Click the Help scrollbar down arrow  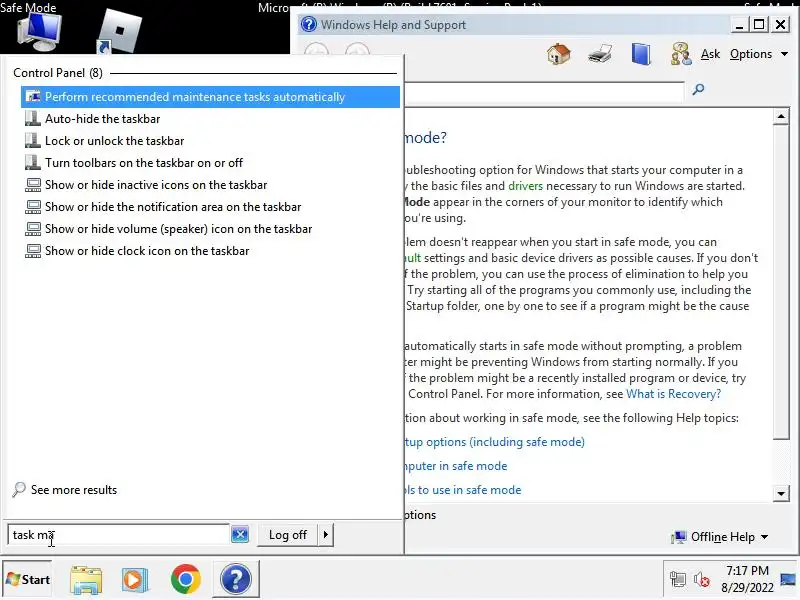click(x=781, y=493)
